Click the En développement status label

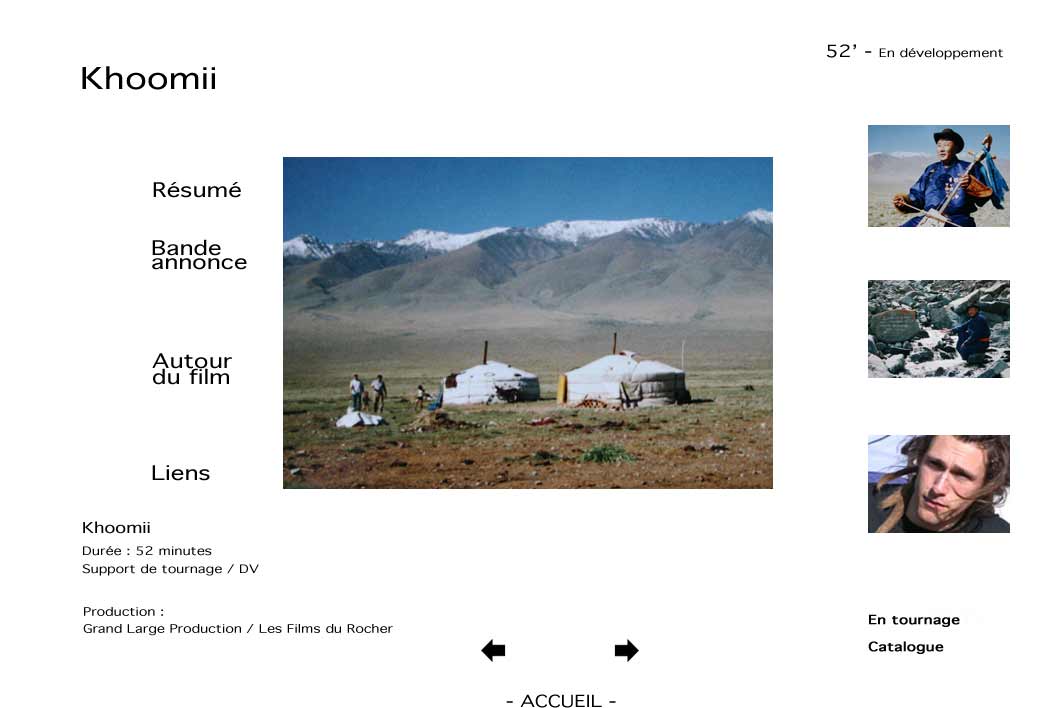(x=940, y=53)
